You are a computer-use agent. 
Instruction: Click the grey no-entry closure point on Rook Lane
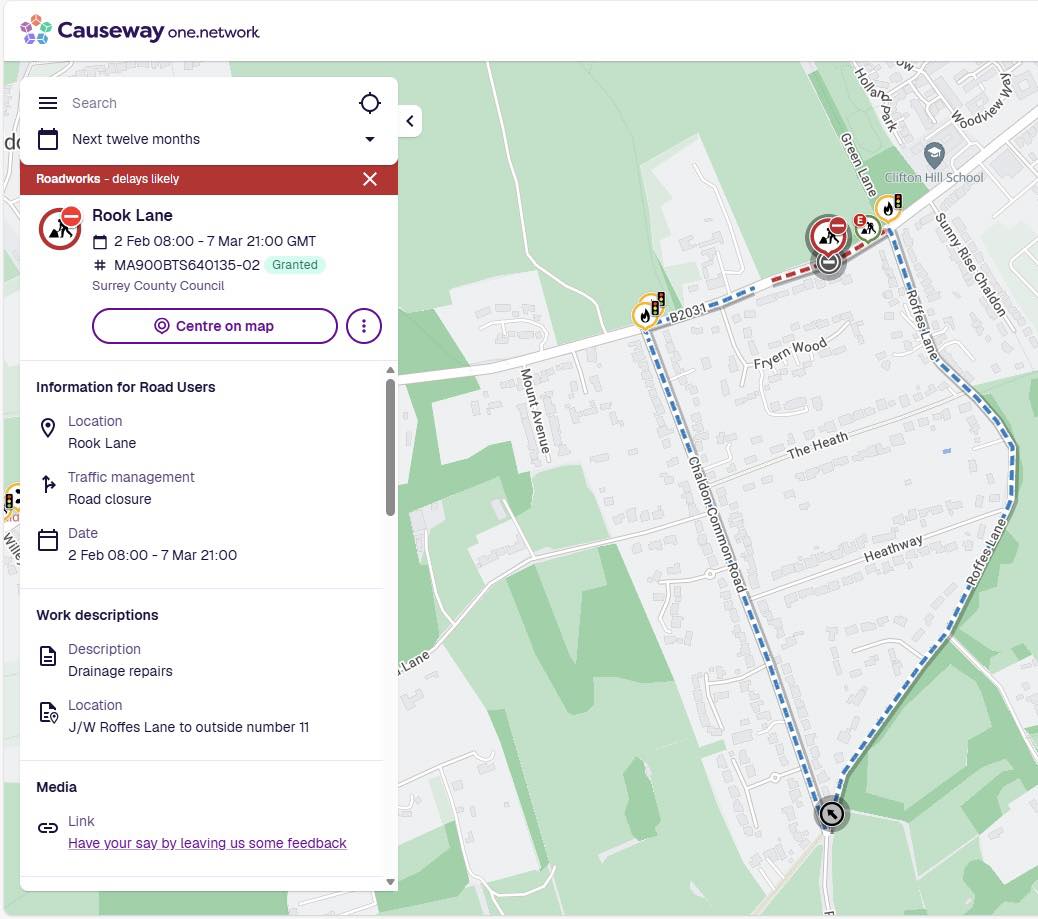pos(829,263)
